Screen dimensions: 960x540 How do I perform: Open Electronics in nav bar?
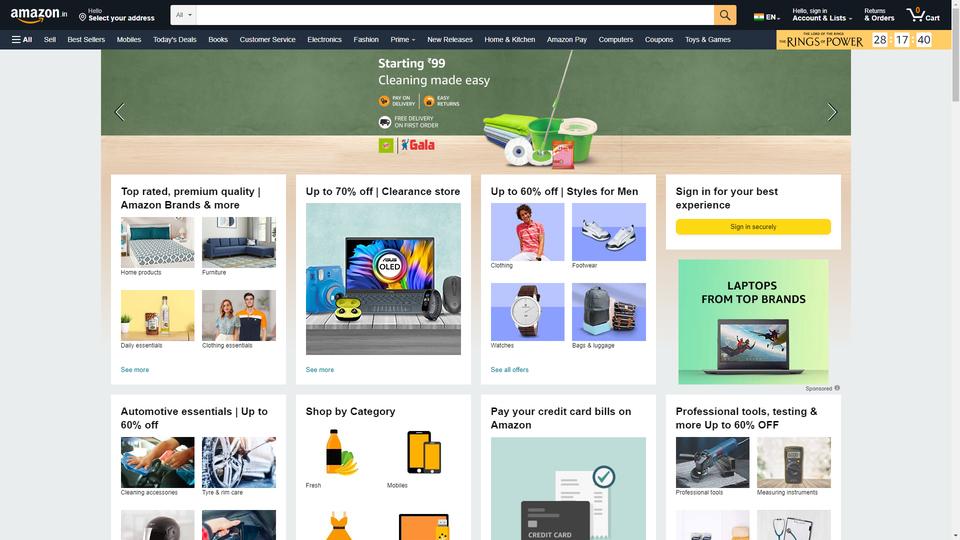tap(324, 39)
